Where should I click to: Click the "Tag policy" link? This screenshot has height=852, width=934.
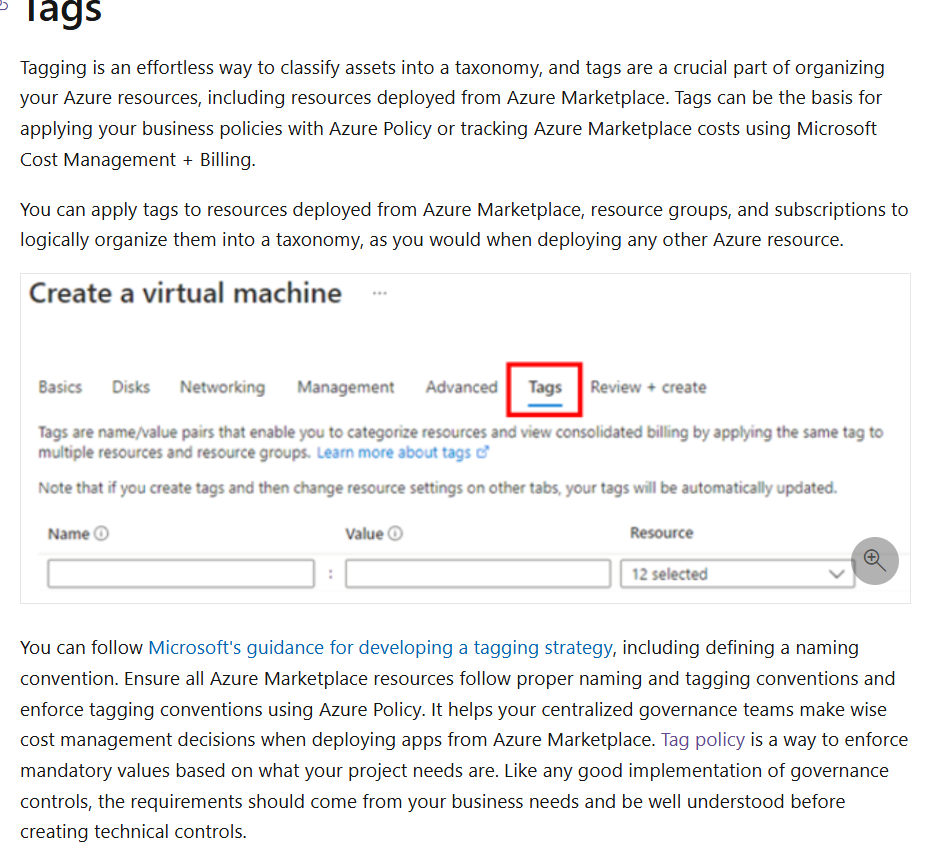coord(702,739)
